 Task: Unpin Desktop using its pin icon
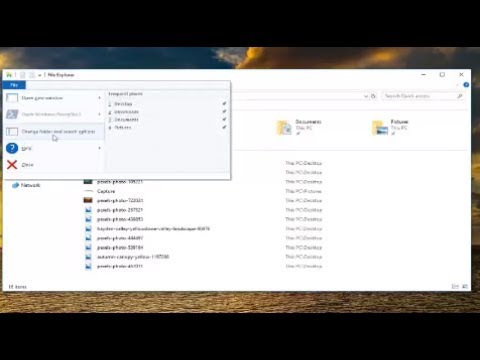(224, 104)
